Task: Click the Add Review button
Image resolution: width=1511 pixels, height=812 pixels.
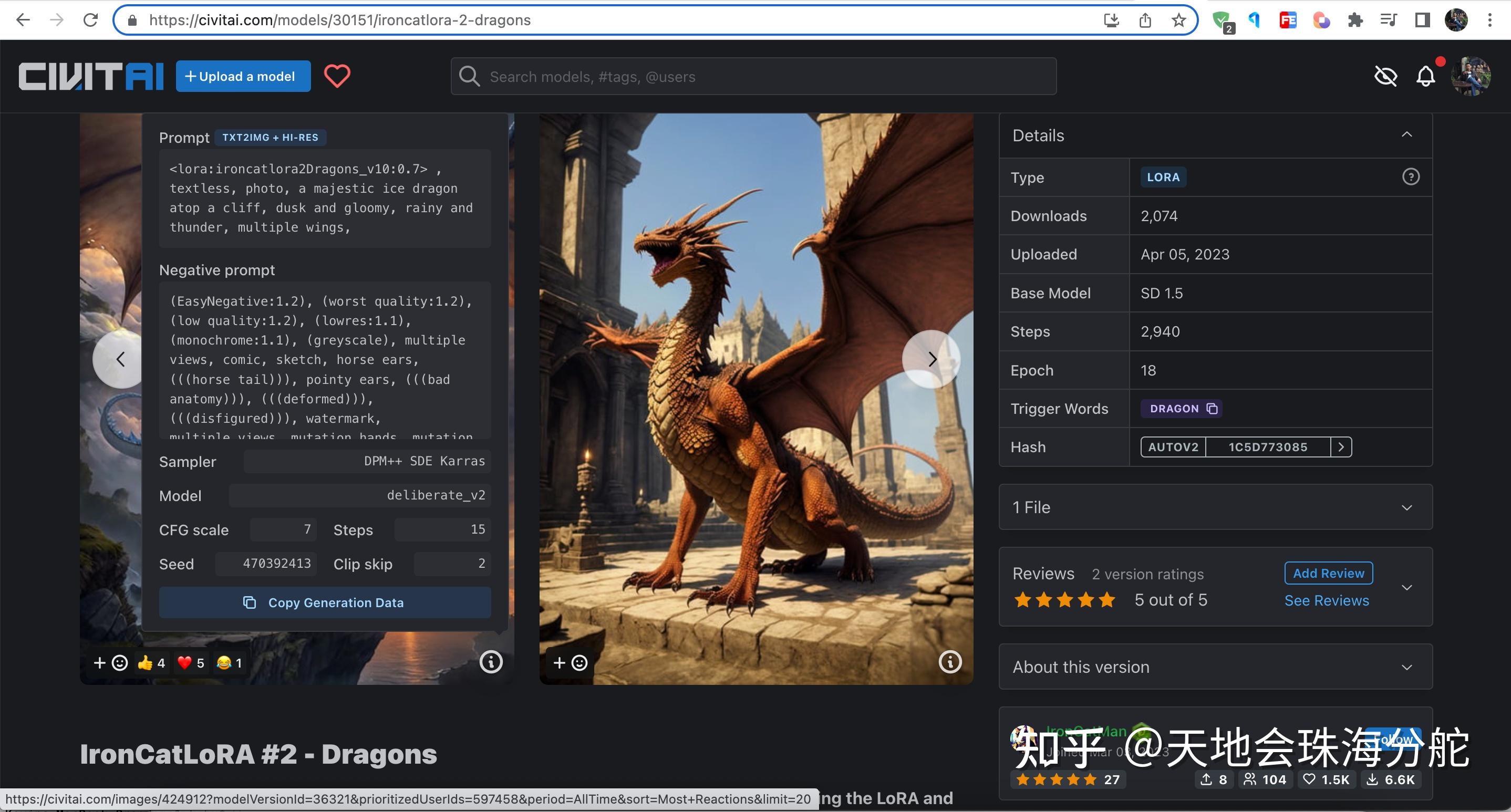Action: [x=1328, y=574]
